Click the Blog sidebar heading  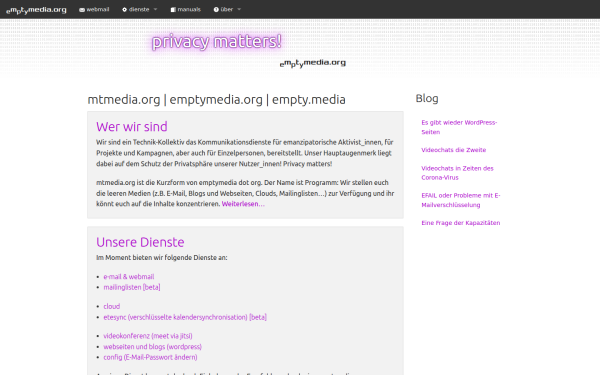427,99
